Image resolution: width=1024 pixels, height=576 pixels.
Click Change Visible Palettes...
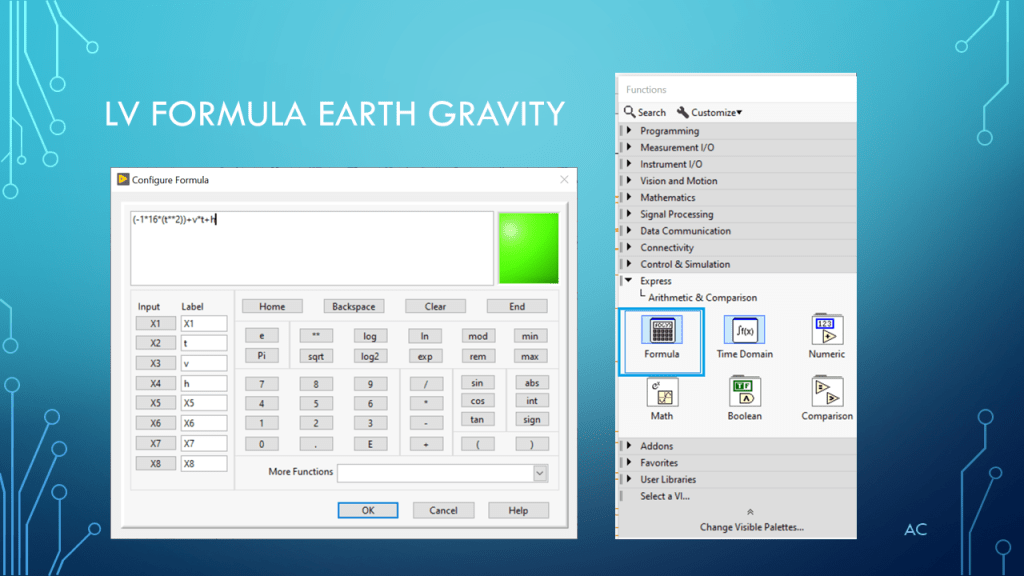751,527
